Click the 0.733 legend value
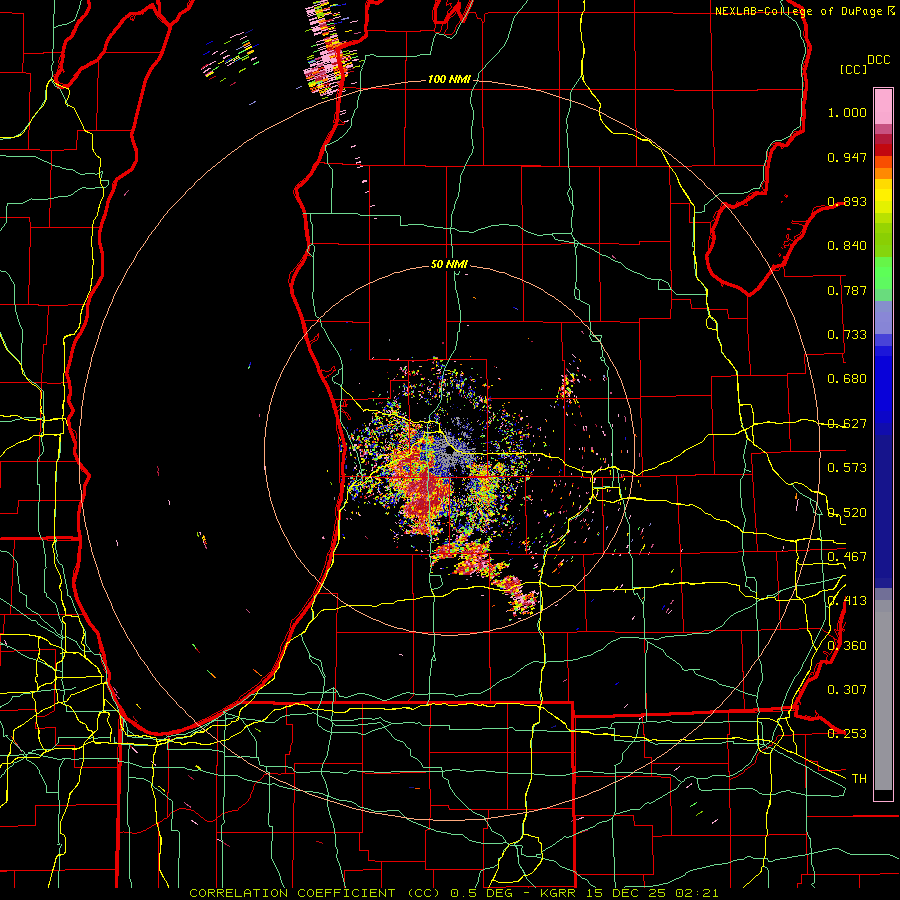Image resolution: width=900 pixels, height=900 pixels. pos(847,335)
